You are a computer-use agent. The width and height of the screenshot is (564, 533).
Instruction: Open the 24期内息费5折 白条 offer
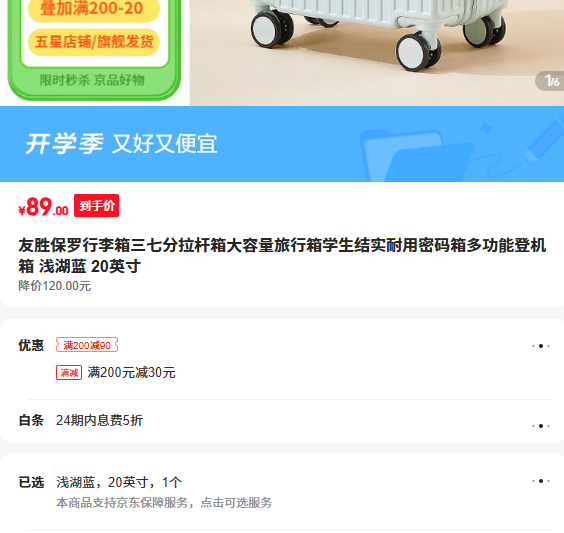99,420
